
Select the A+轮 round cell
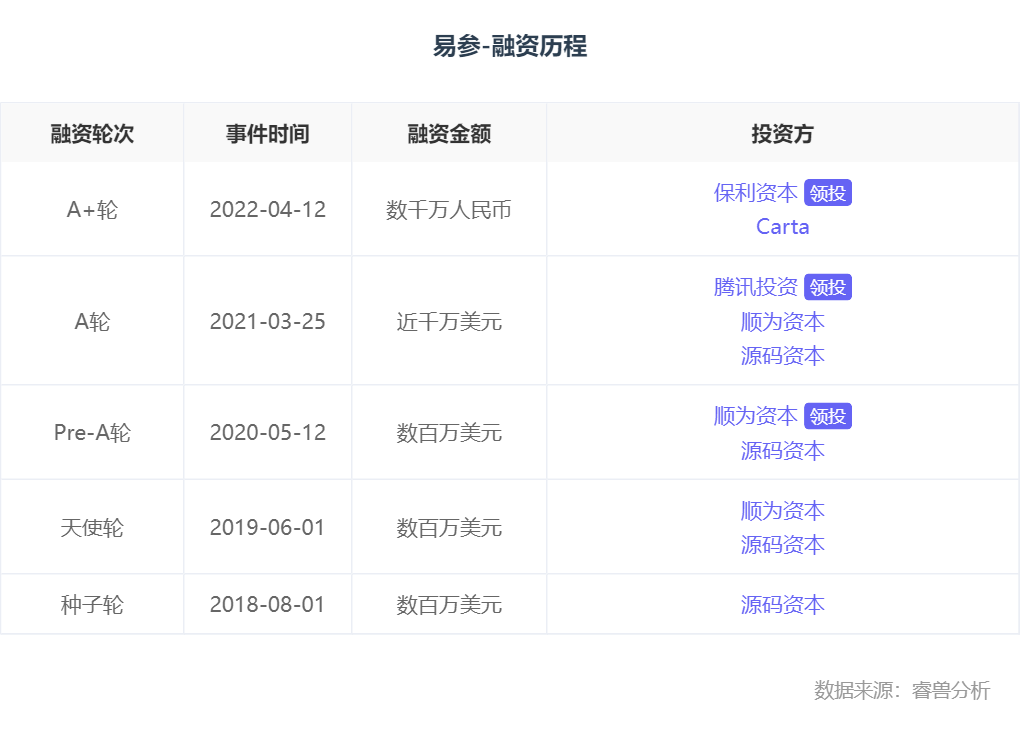pyautogui.click(x=92, y=209)
